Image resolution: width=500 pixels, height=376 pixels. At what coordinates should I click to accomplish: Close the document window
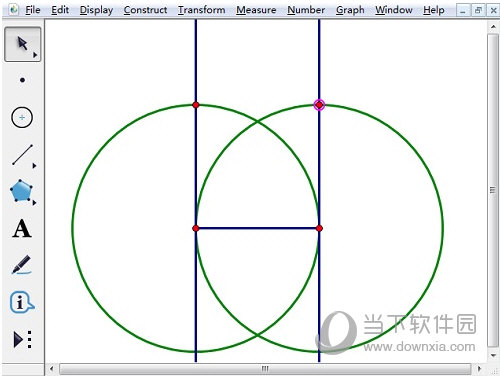pos(494,11)
